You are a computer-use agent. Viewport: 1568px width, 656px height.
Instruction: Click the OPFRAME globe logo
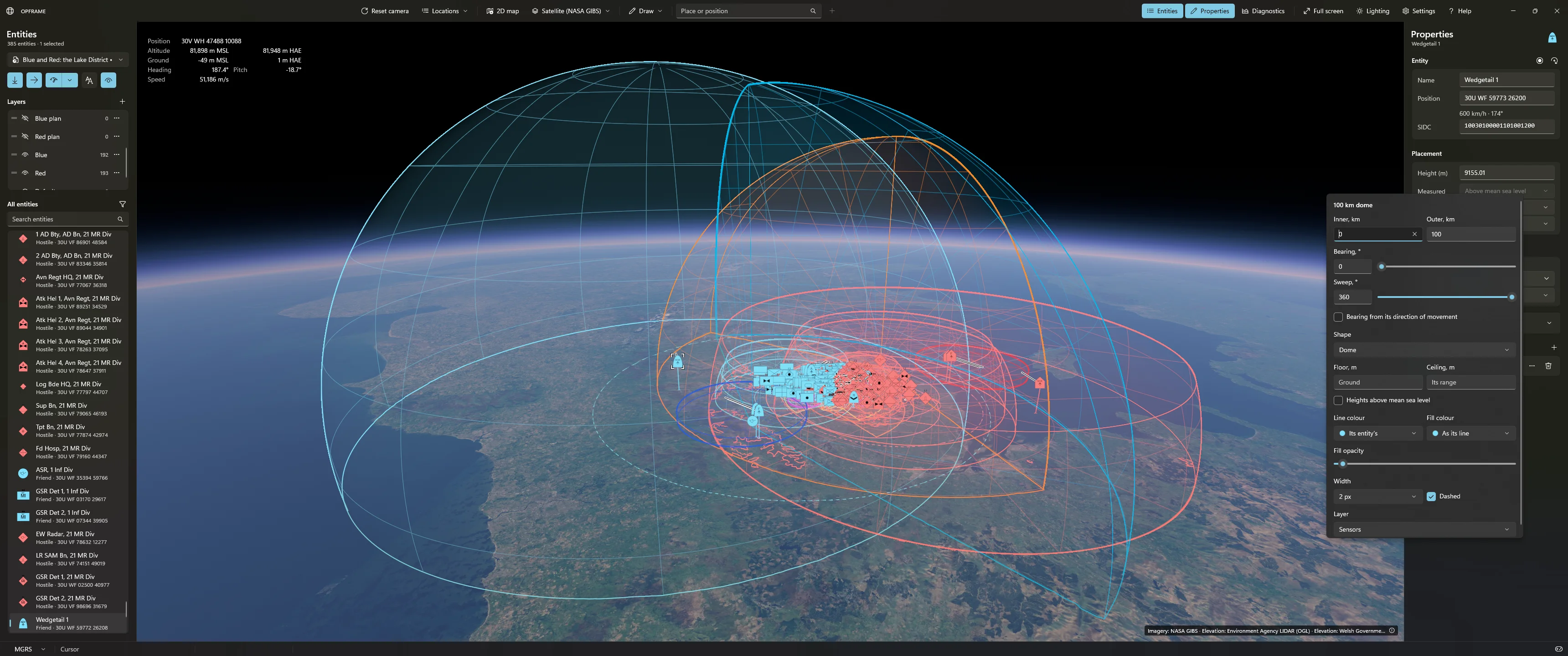coord(10,11)
